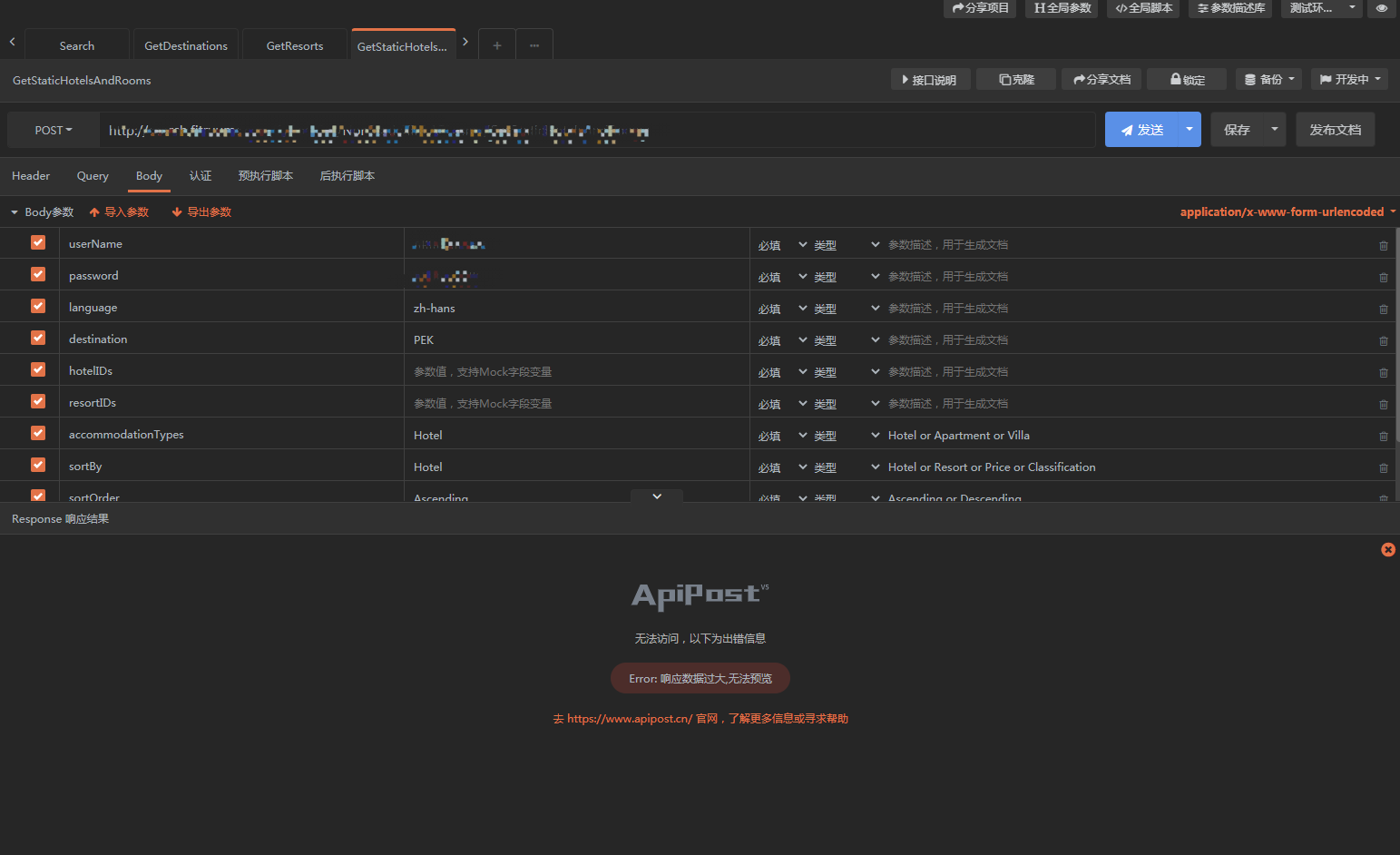The width and height of the screenshot is (1400, 855).
Task: Click the 导出参数 export parameters link
Action: coord(201,211)
